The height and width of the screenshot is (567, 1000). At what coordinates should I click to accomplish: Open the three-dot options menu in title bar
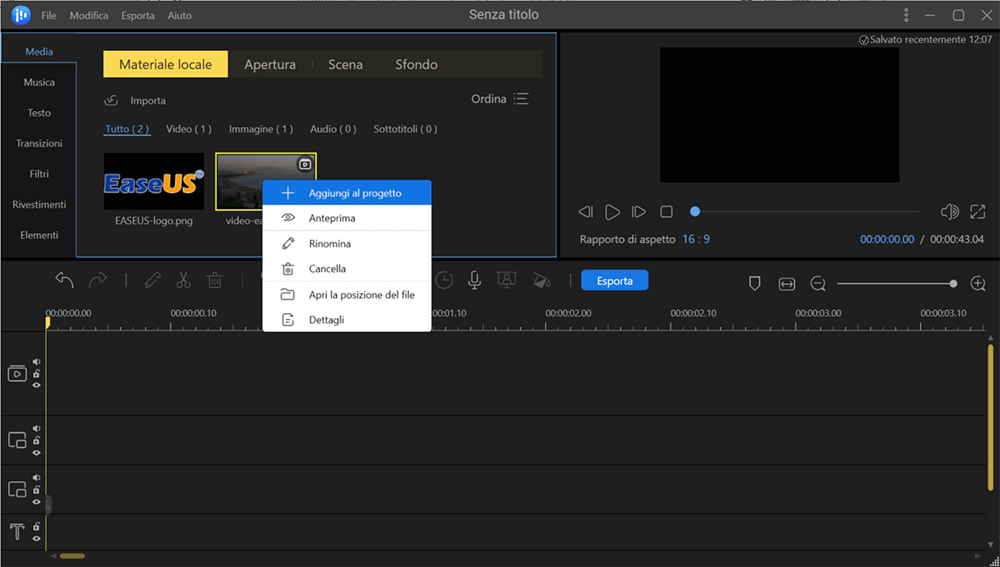(907, 15)
